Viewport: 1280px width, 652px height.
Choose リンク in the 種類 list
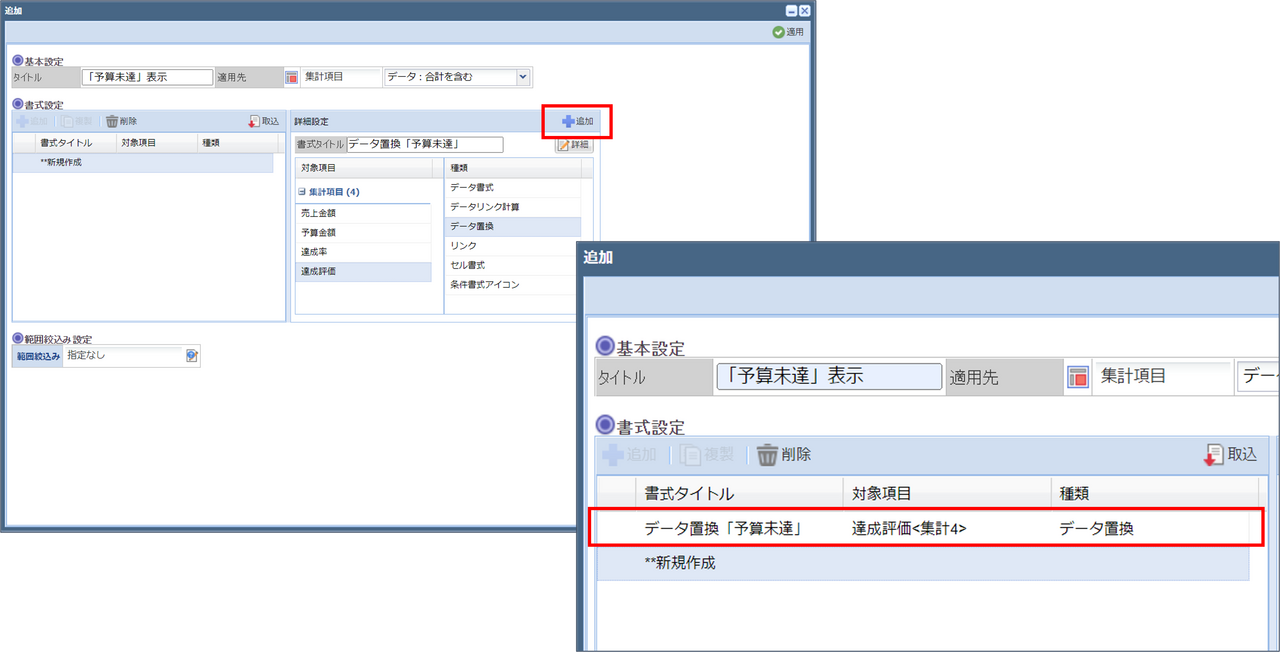(512, 246)
